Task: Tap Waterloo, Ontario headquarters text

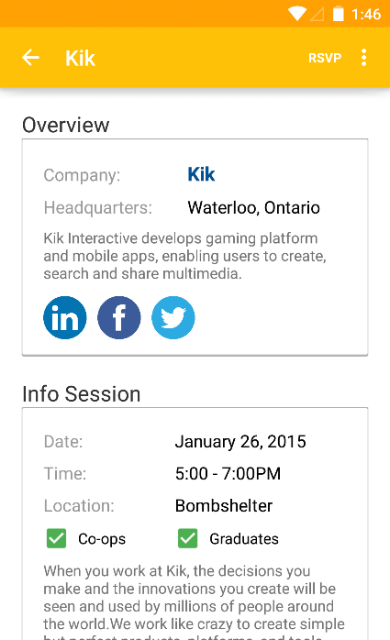Action: [x=253, y=208]
